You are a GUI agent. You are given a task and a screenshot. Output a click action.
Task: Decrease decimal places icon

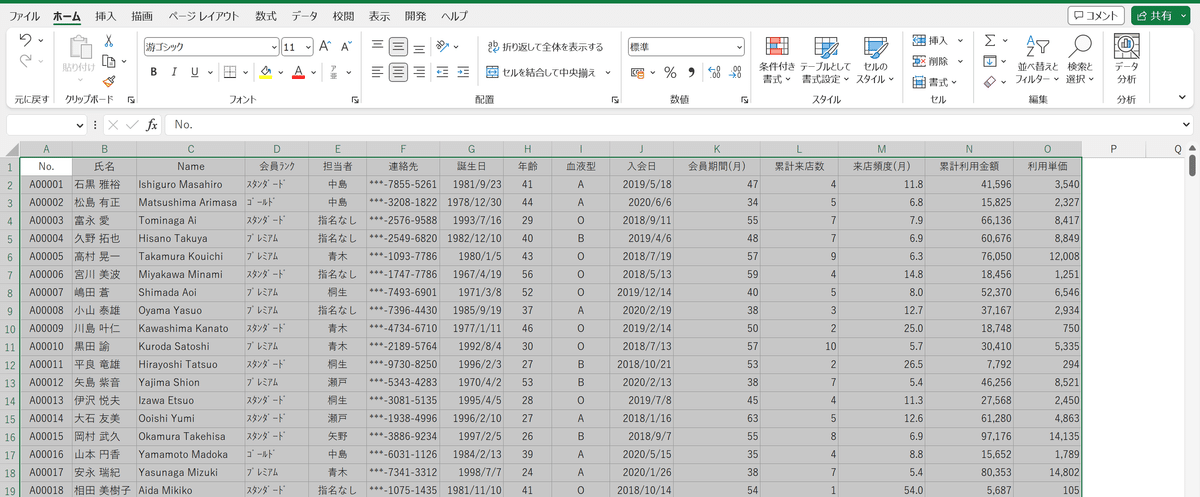pyautogui.click(x=737, y=72)
